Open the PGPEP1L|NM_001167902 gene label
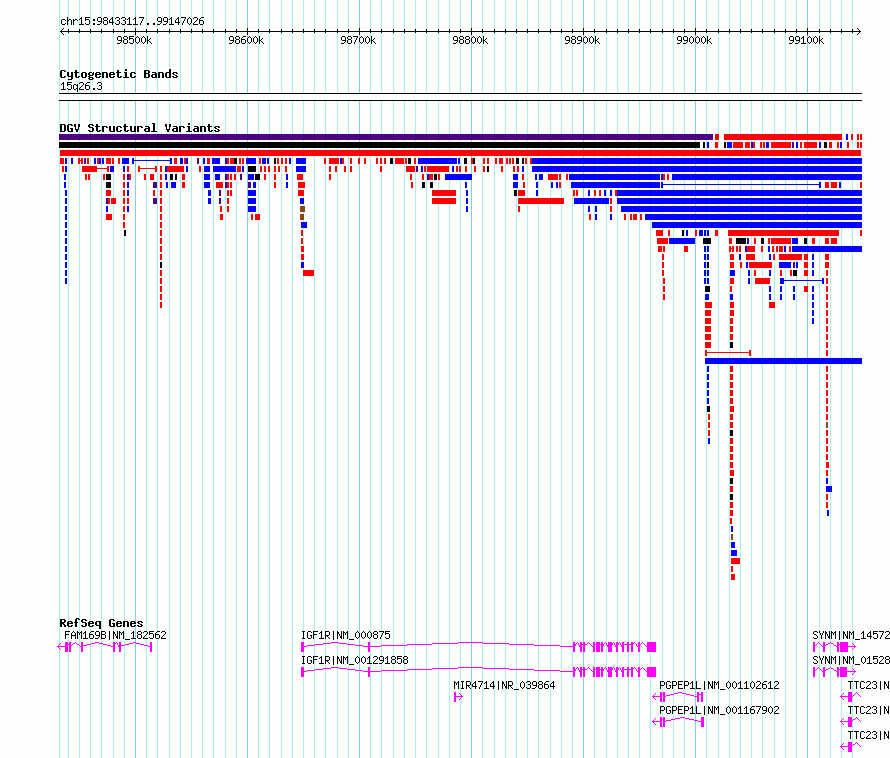This screenshot has height=758, width=890. pyautogui.click(x=719, y=710)
